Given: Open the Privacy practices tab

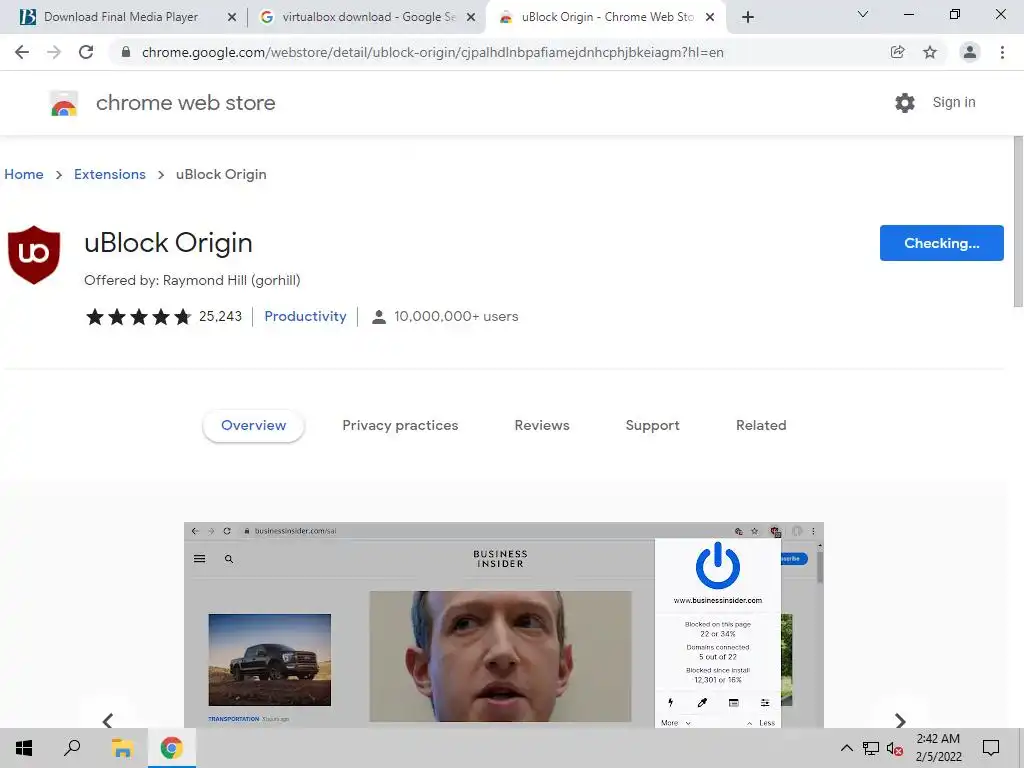Looking at the screenshot, I should pos(400,425).
